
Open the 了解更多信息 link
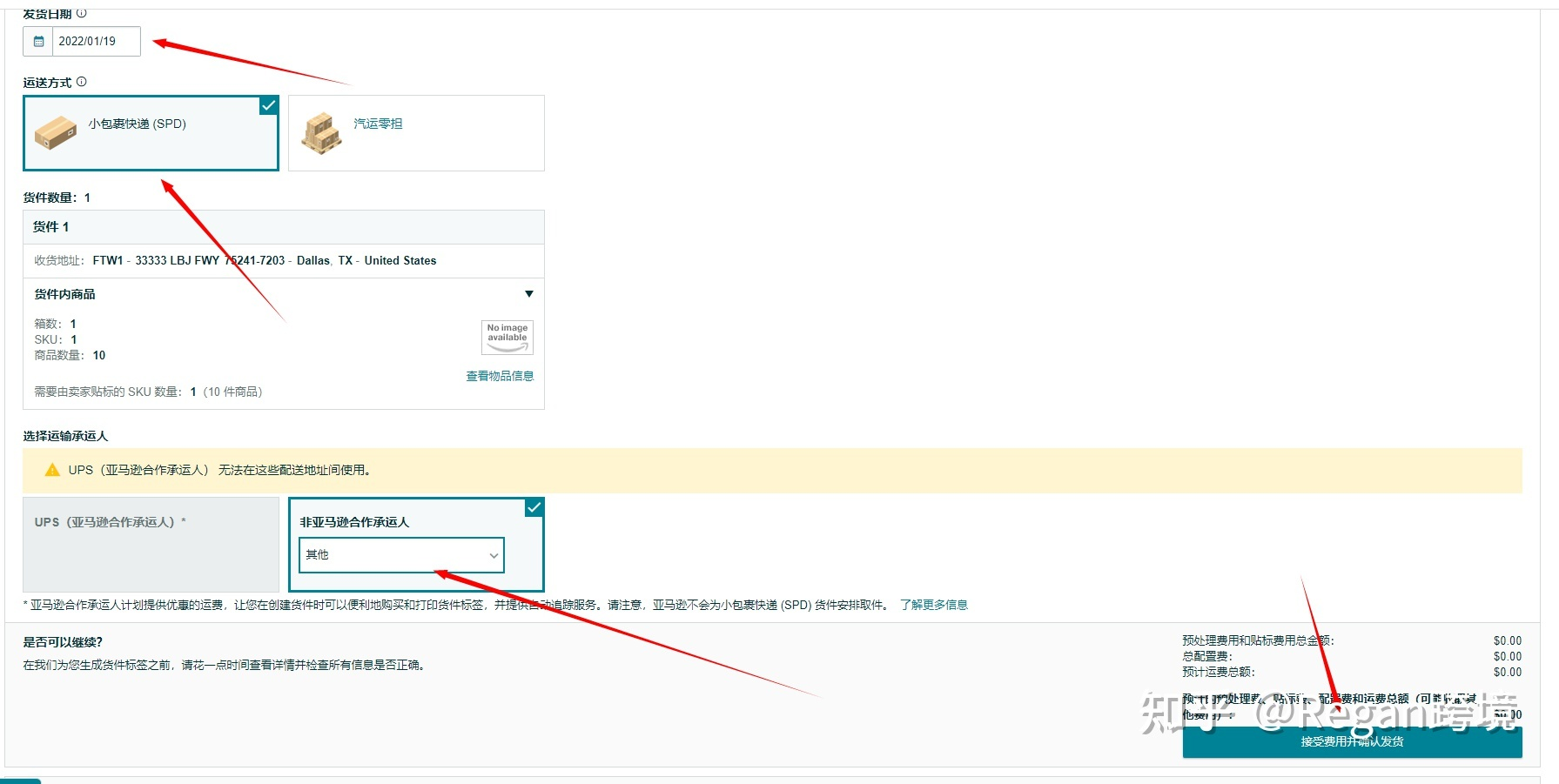[x=934, y=605]
